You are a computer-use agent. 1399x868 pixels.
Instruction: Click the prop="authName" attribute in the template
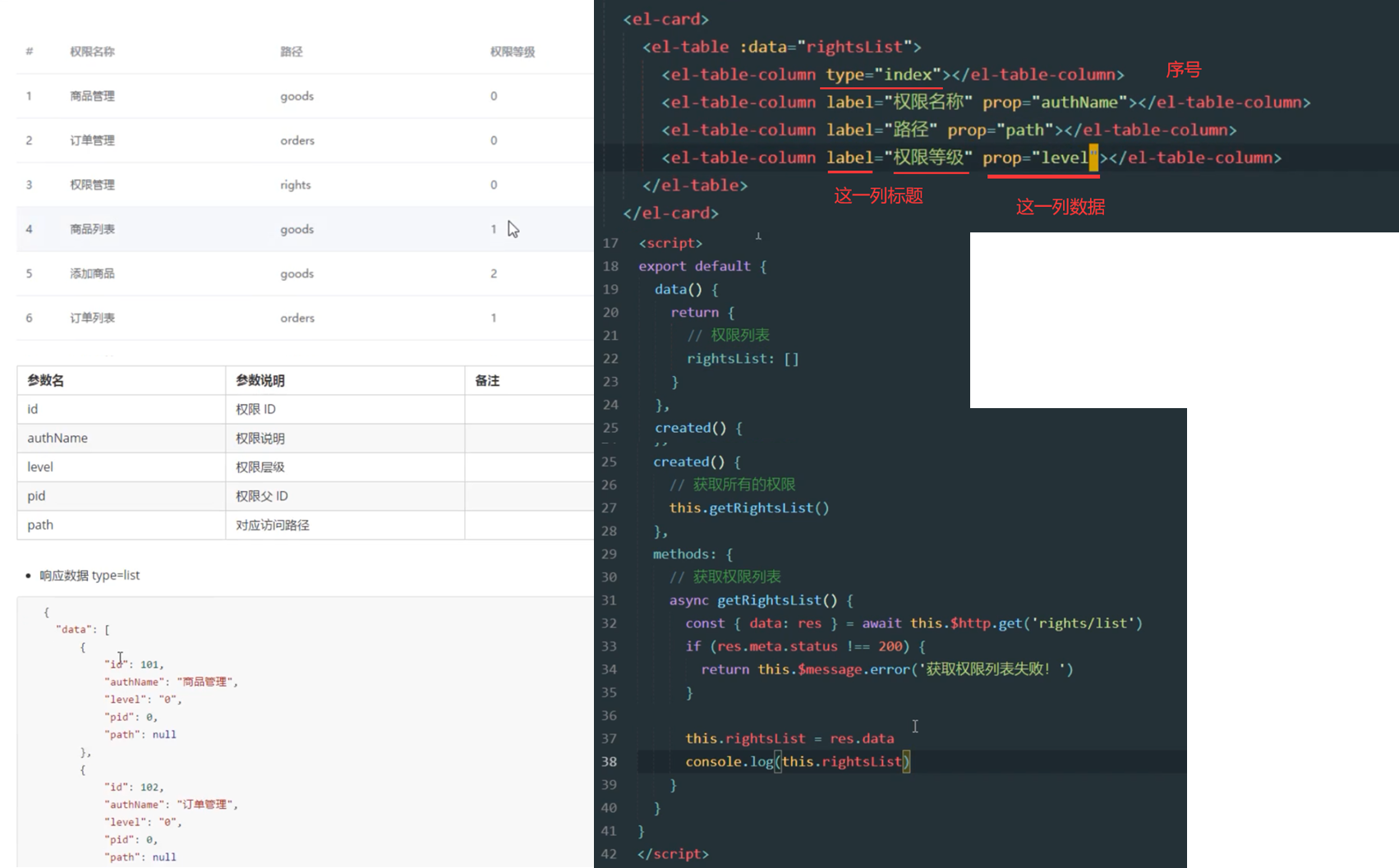[1055, 103]
